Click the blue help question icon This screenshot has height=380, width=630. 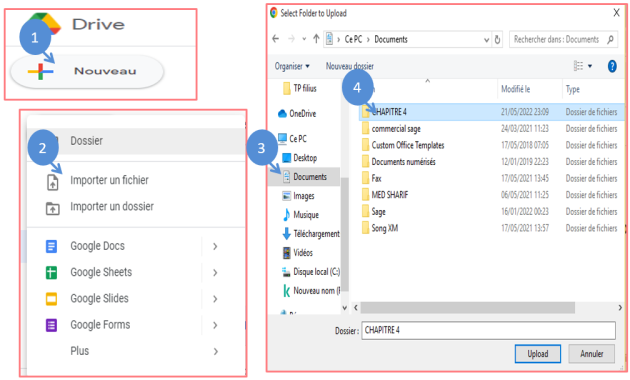point(612,66)
